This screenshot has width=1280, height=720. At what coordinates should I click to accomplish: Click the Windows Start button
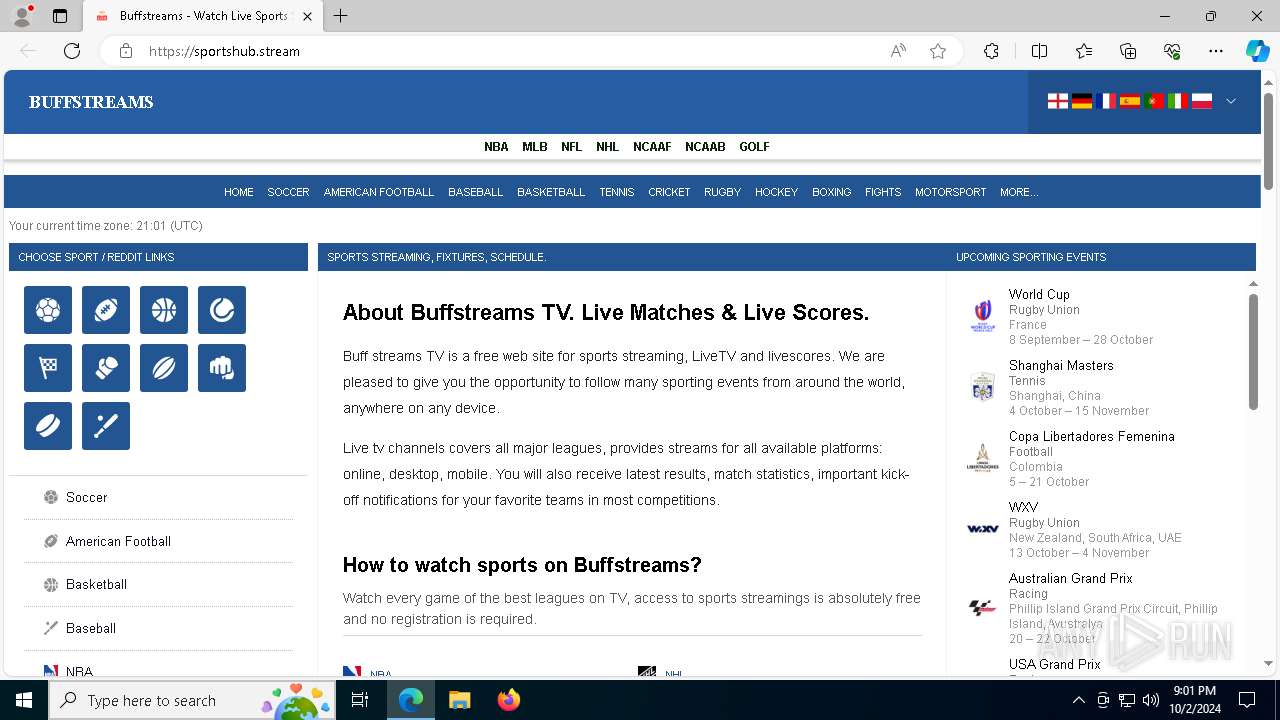coord(24,700)
